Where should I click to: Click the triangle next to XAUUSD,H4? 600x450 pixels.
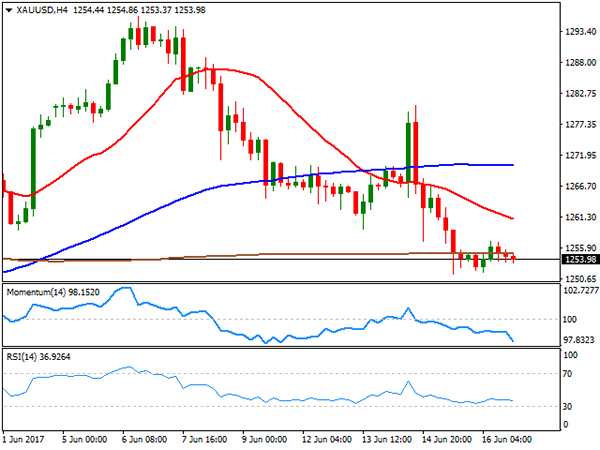(9, 10)
